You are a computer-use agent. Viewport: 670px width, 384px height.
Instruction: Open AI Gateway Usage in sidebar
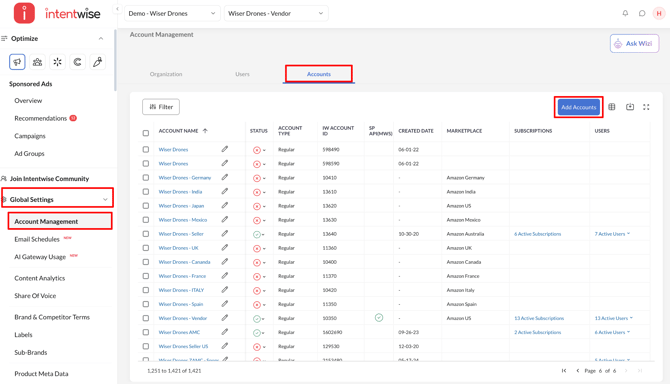click(40, 257)
